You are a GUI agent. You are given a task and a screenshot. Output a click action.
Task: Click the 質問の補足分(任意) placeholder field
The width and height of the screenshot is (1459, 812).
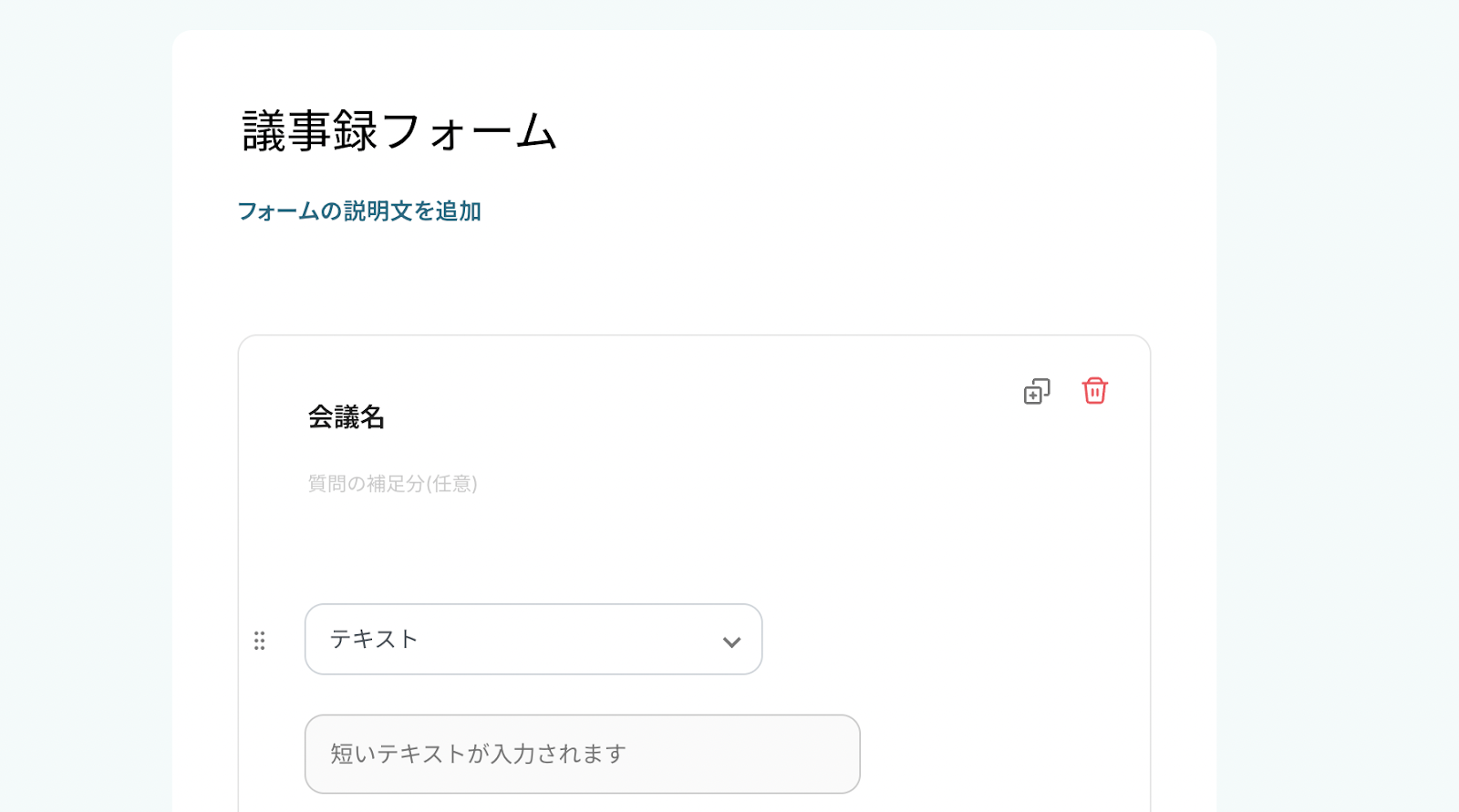pyautogui.click(x=393, y=483)
